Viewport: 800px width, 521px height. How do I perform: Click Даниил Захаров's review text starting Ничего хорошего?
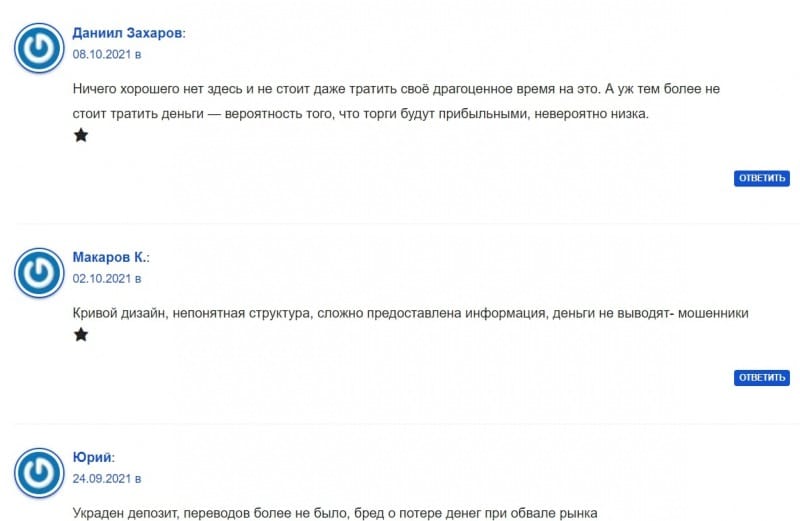pyautogui.click(x=396, y=101)
